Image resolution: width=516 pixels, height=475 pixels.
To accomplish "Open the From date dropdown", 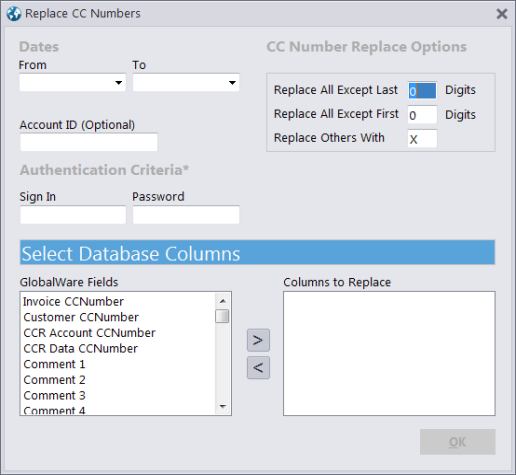I will pyautogui.click(x=119, y=82).
